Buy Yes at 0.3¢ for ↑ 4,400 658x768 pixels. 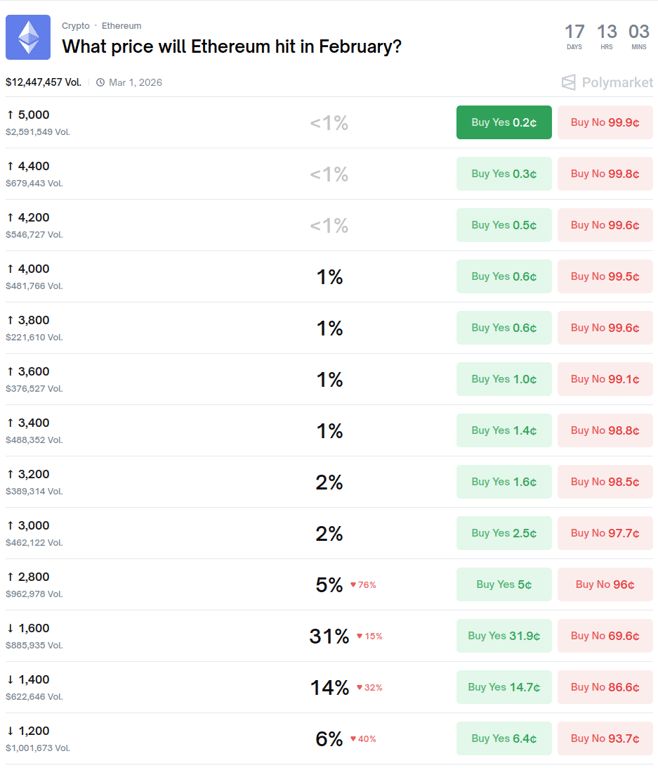coord(504,174)
